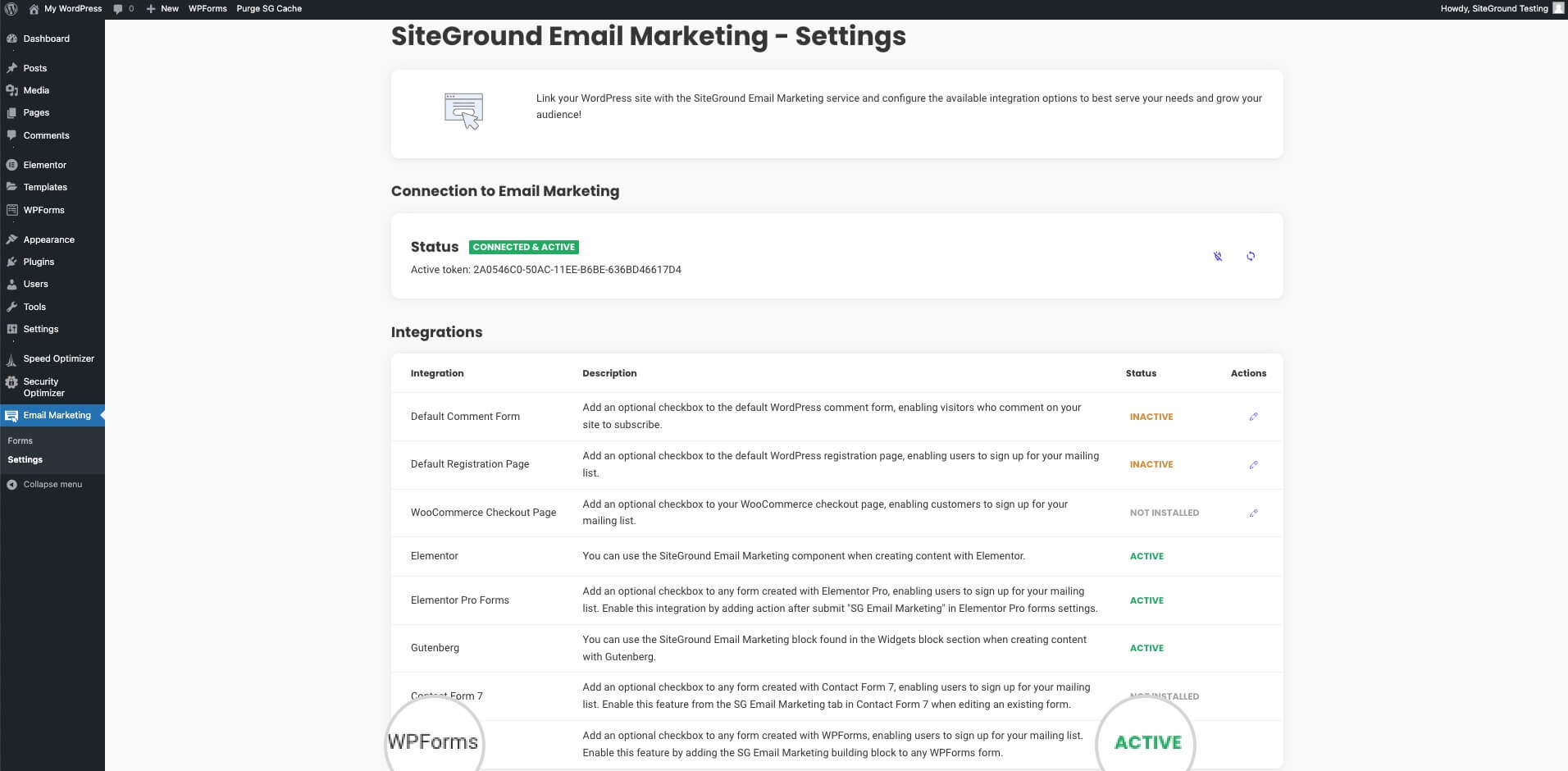Image resolution: width=1568 pixels, height=771 pixels.
Task: Click the Elementor icon in sidebar
Action: tap(11, 165)
